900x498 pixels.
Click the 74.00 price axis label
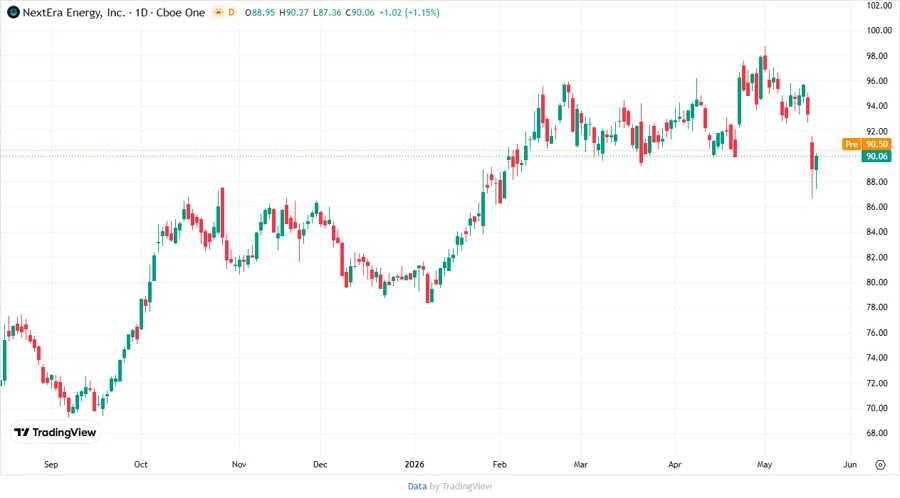coord(876,357)
